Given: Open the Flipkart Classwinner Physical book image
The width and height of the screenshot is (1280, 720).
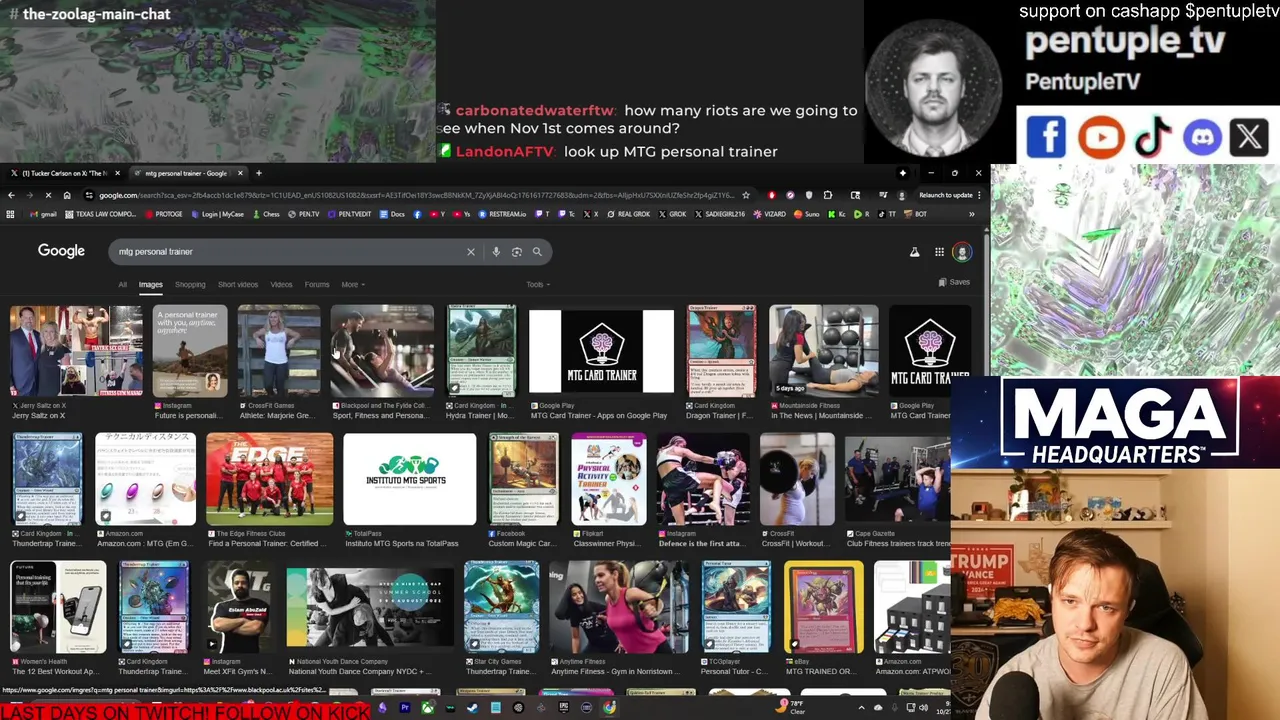Looking at the screenshot, I should (609, 479).
